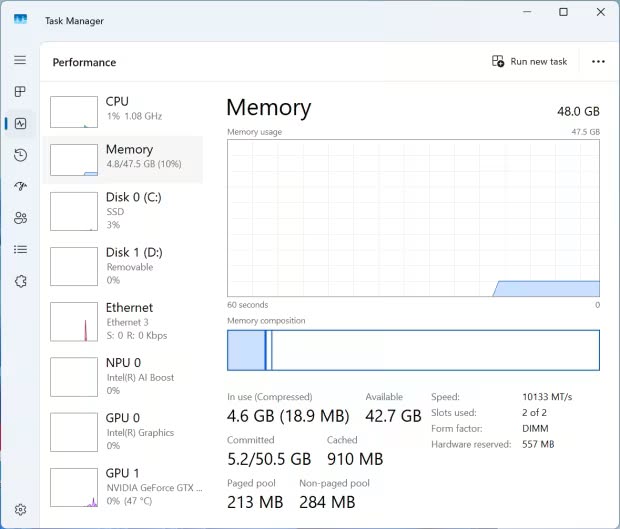Open the Startup apps page icon
Screen dimensions: 620x529
pyautogui.click(x=20, y=186)
